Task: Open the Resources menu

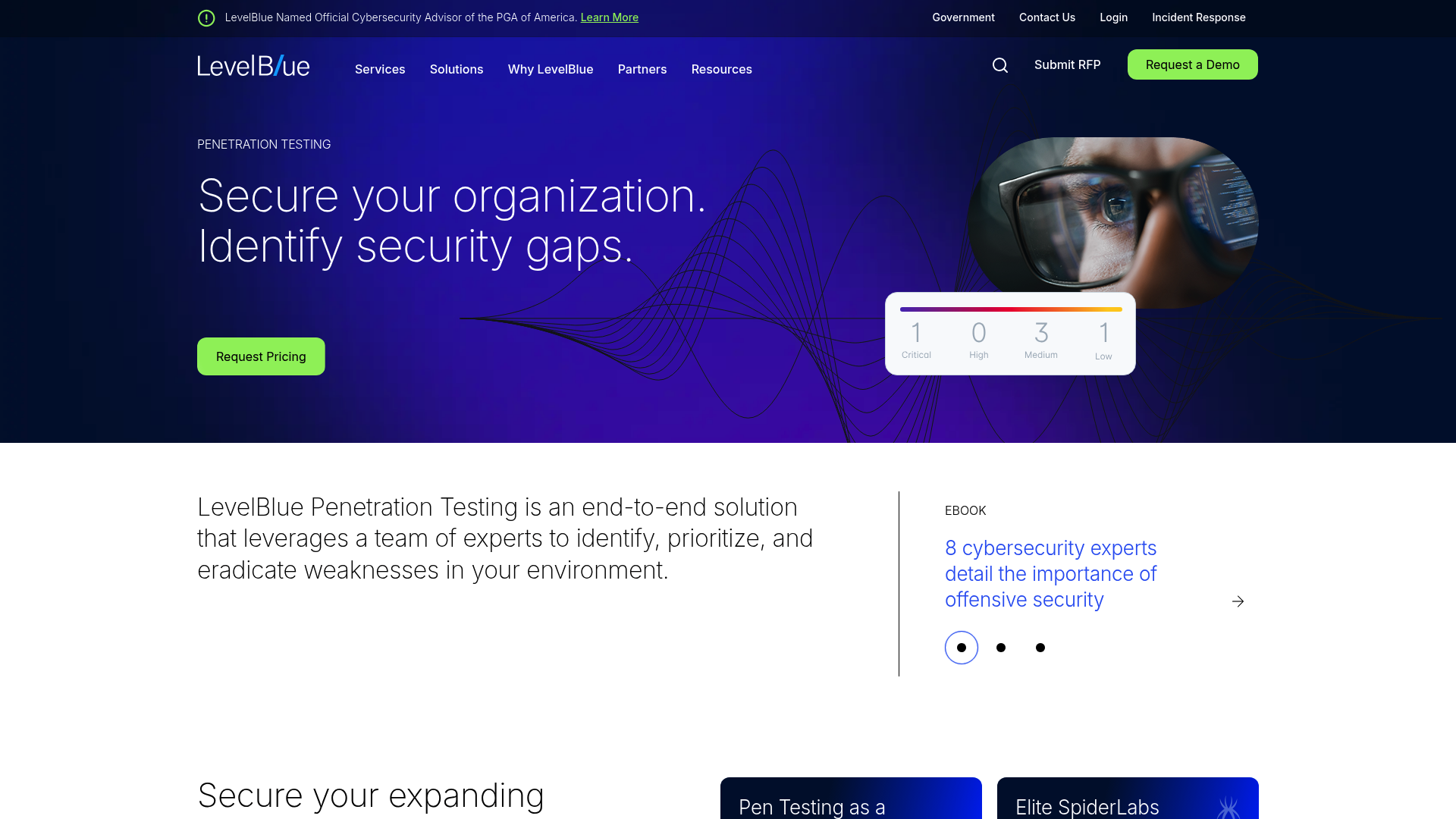Action: 722,69
